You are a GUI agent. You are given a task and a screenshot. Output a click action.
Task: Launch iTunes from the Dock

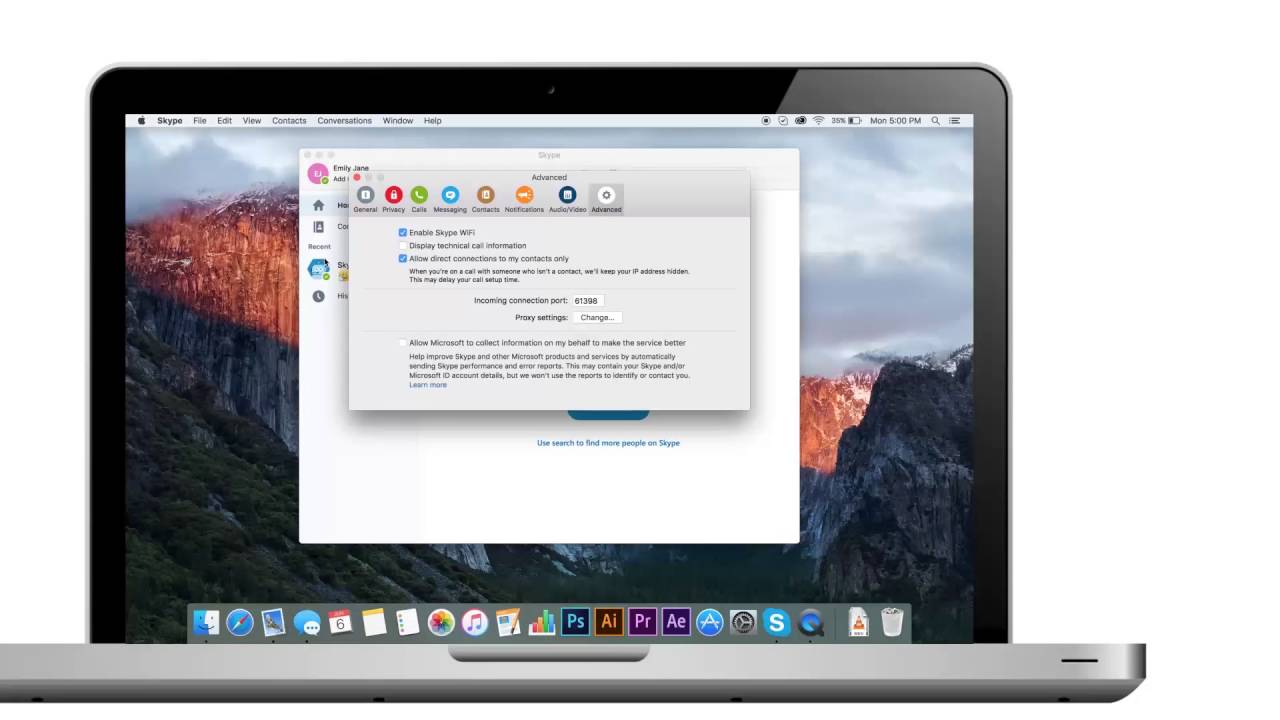click(x=474, y=622)
